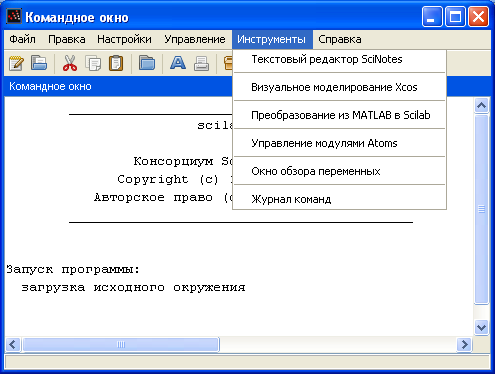This screenshot has width=495, height=374.
Task: Click the clipboard paste icon
Action: click(x=116, y=63)
